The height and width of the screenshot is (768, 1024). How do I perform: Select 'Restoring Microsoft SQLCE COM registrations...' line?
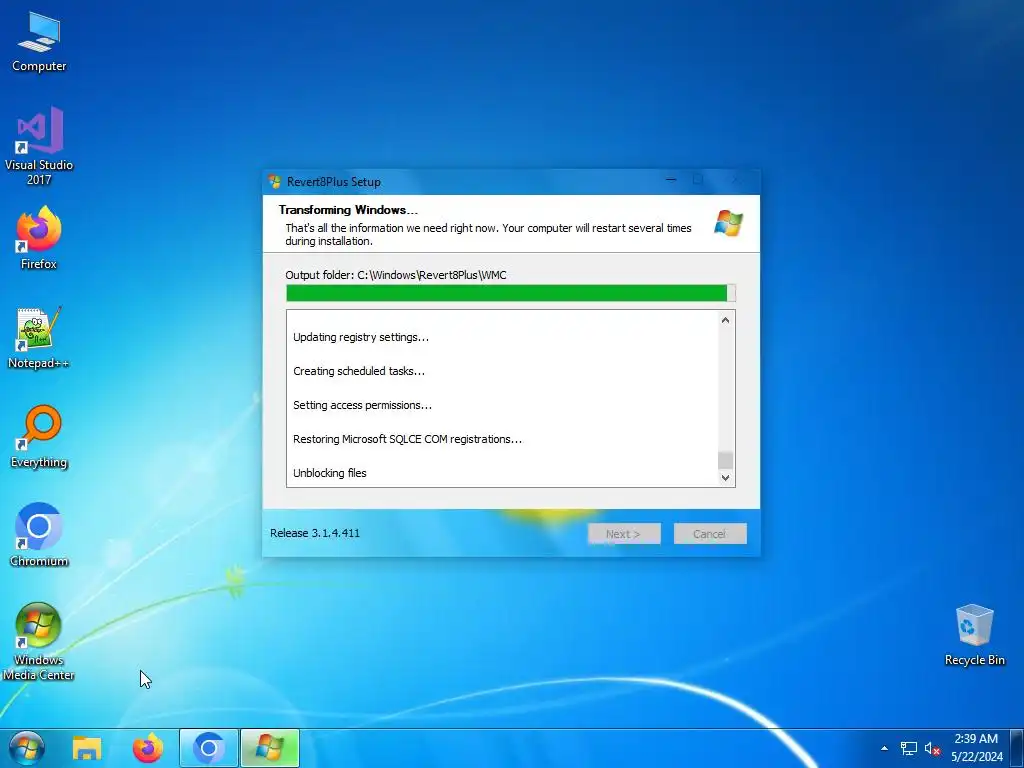[408, 439]
